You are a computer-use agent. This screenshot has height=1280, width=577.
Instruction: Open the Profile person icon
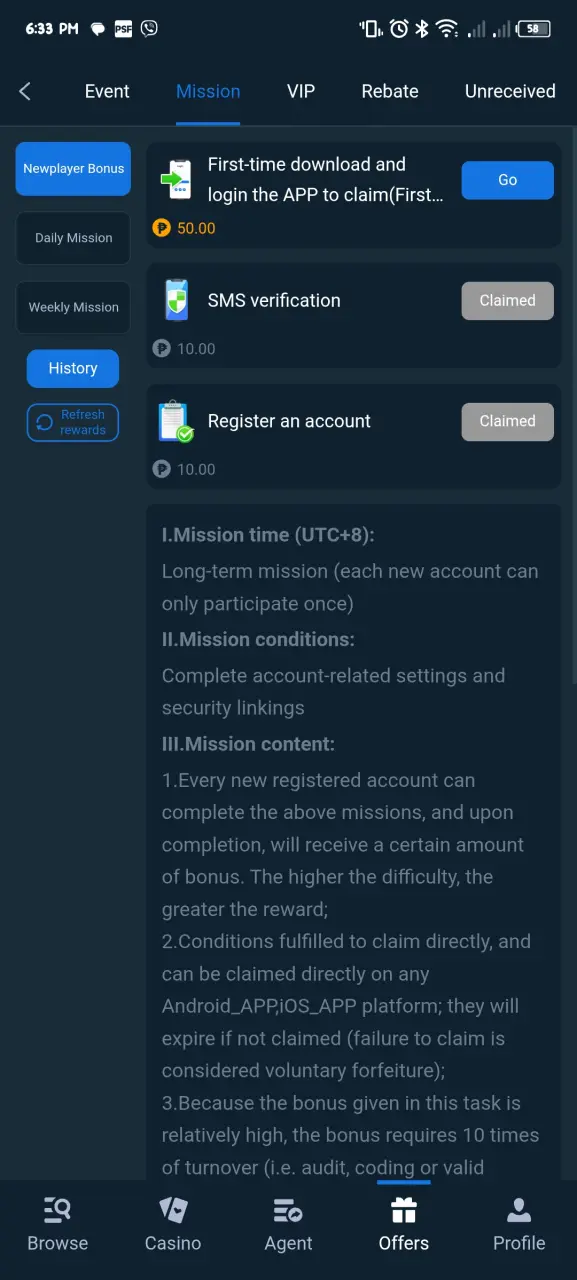519,1211
